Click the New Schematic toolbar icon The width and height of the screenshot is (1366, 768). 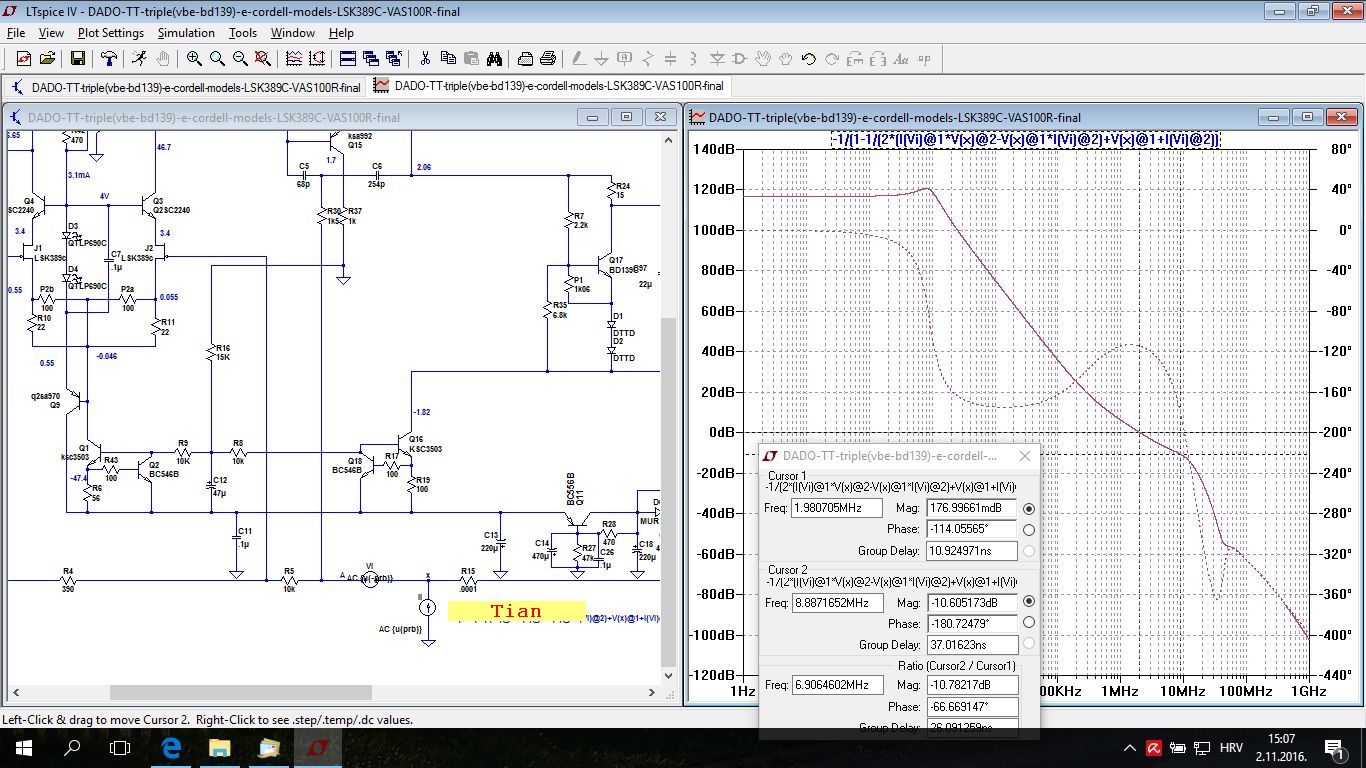pos(24,59)
